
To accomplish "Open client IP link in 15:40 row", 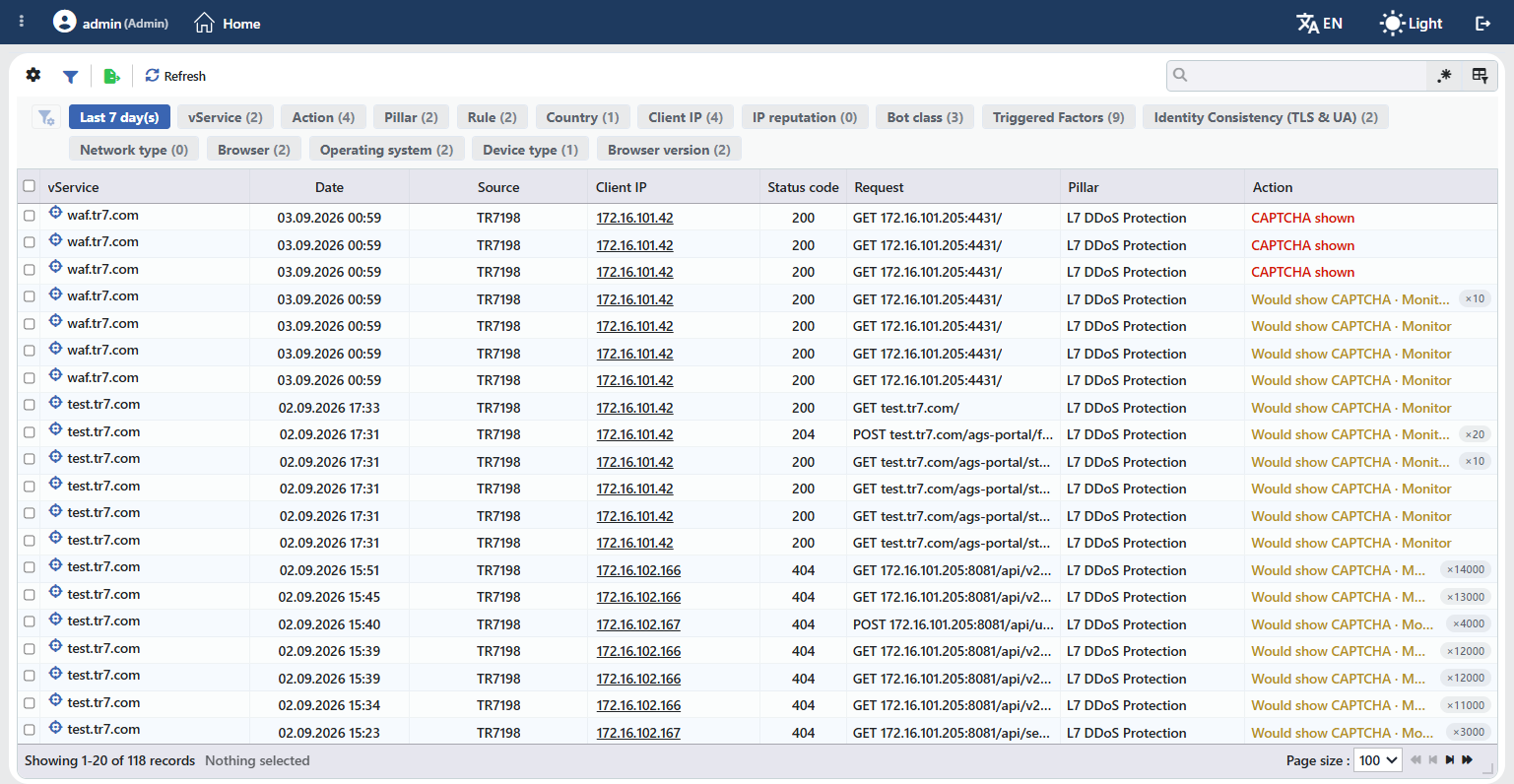I will [638, 624].
